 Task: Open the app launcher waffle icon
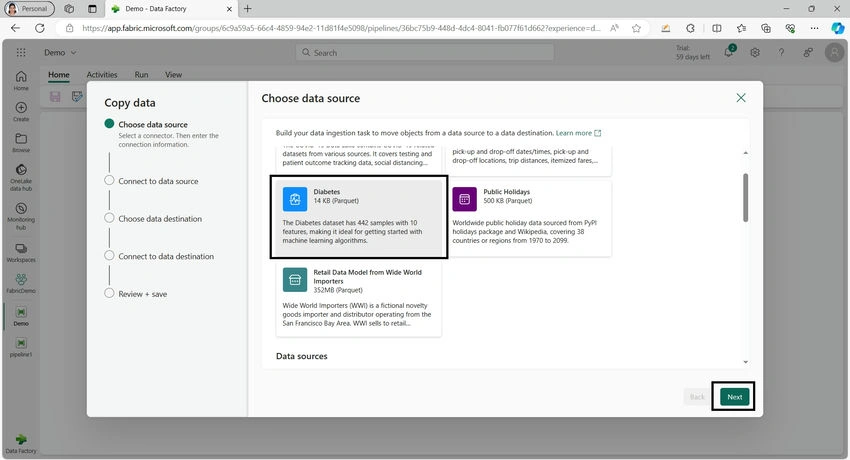coord(21,53)
